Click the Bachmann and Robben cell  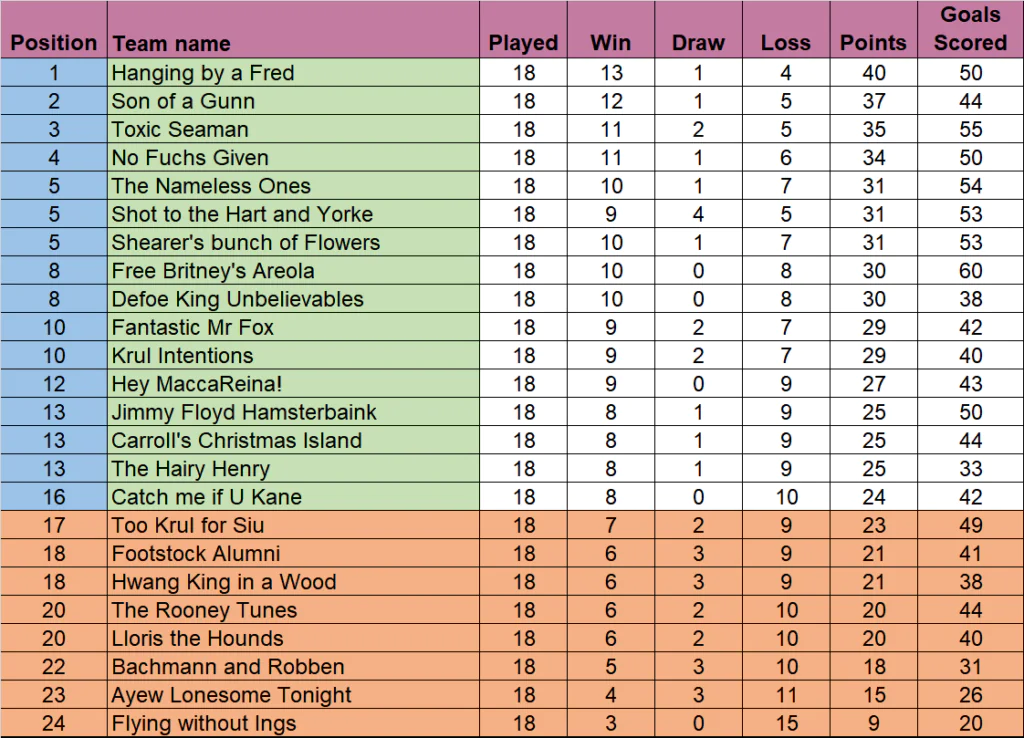[x=293, y=667]
